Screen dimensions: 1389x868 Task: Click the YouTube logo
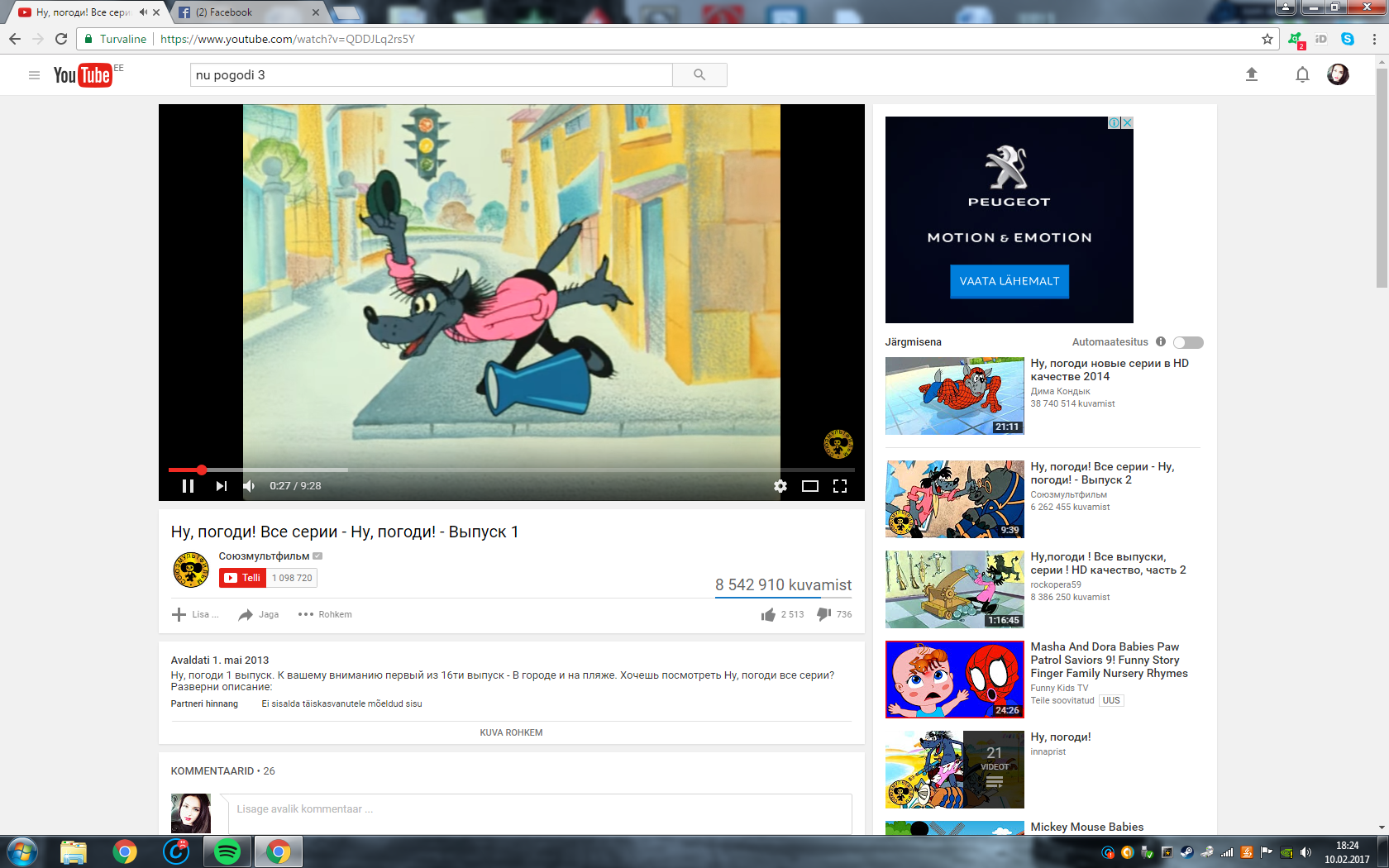point(83,75)
